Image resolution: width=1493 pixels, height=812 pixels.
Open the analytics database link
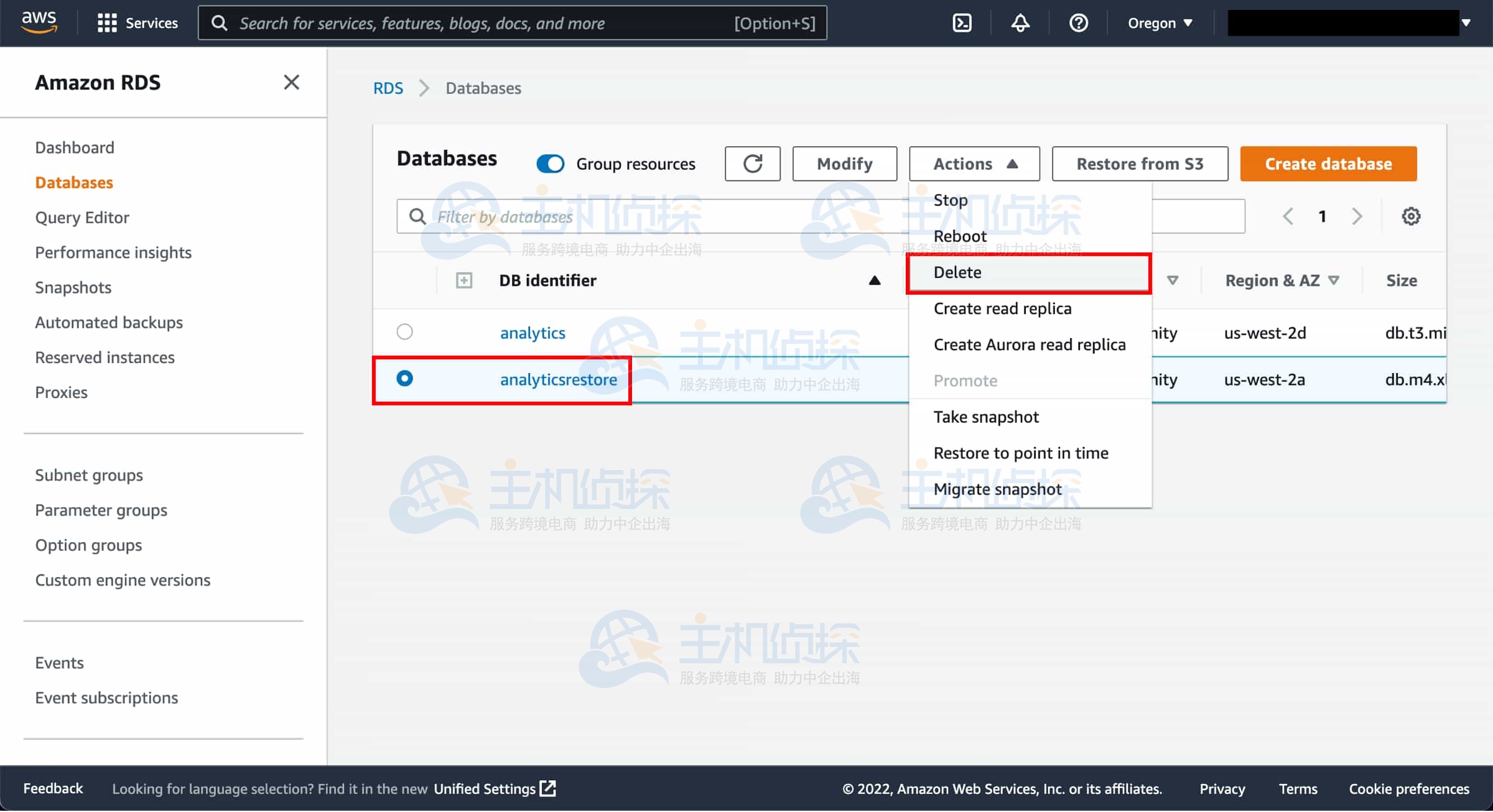click(533, 333)
